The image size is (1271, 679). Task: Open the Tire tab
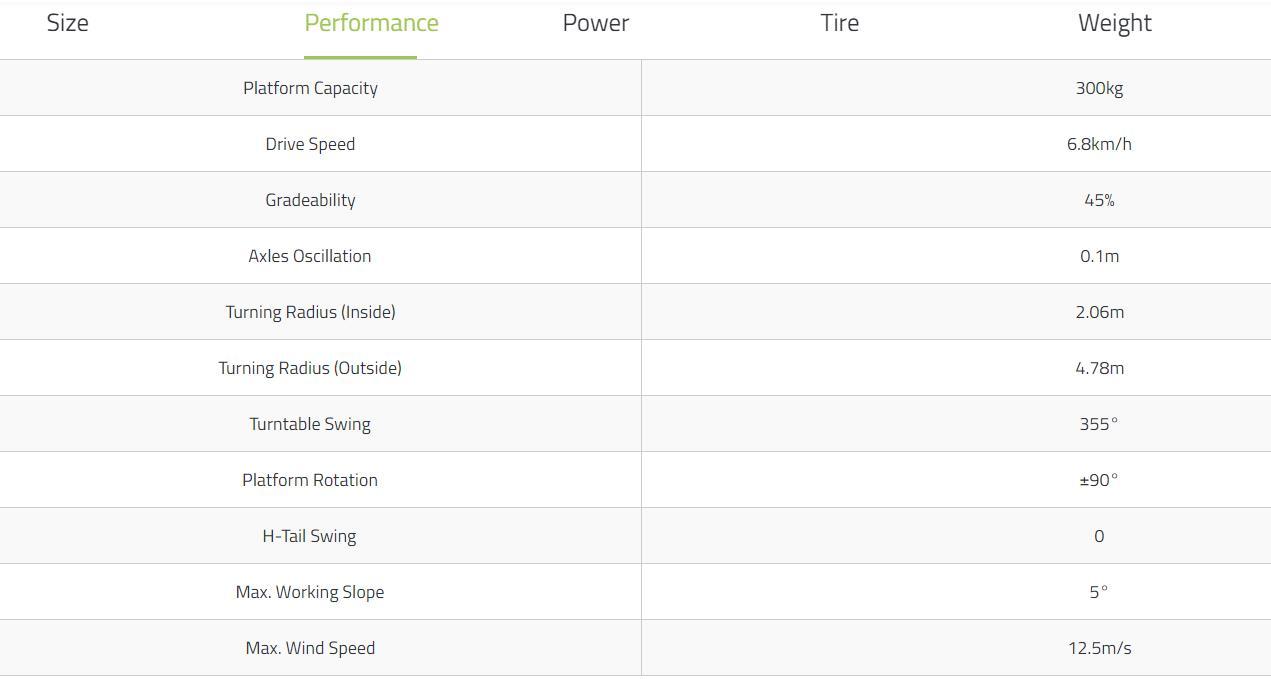tap(840, 23)
